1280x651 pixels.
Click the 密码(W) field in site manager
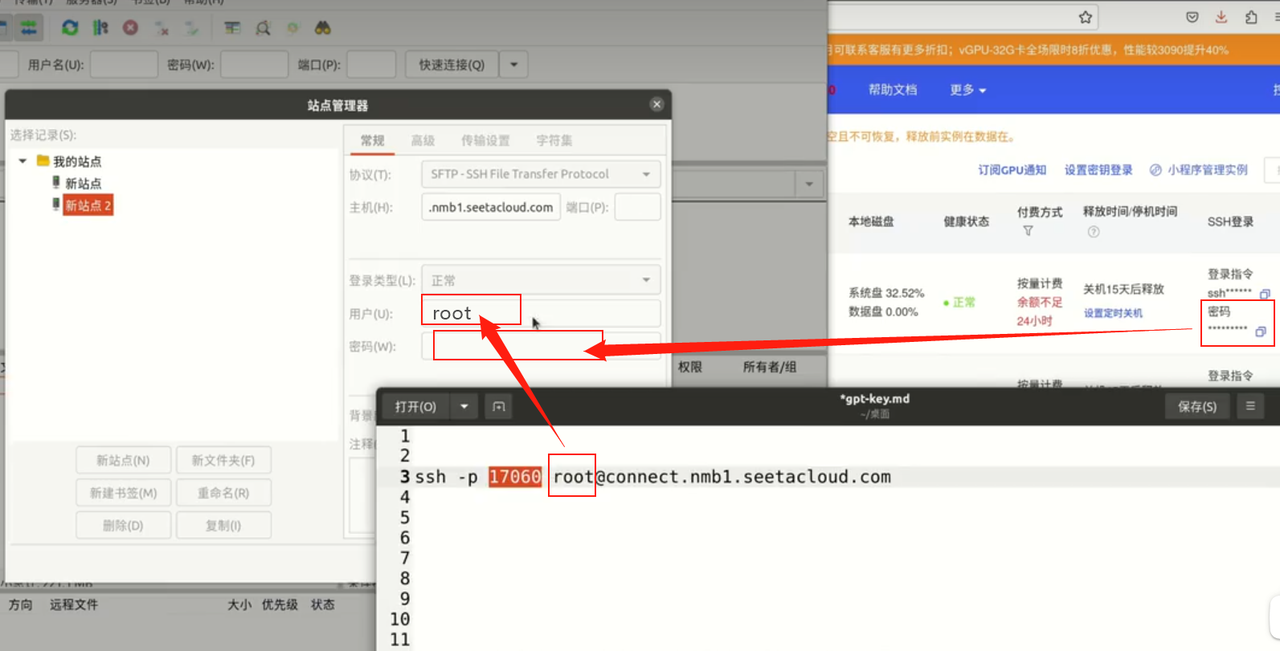(x=541, y=346)
